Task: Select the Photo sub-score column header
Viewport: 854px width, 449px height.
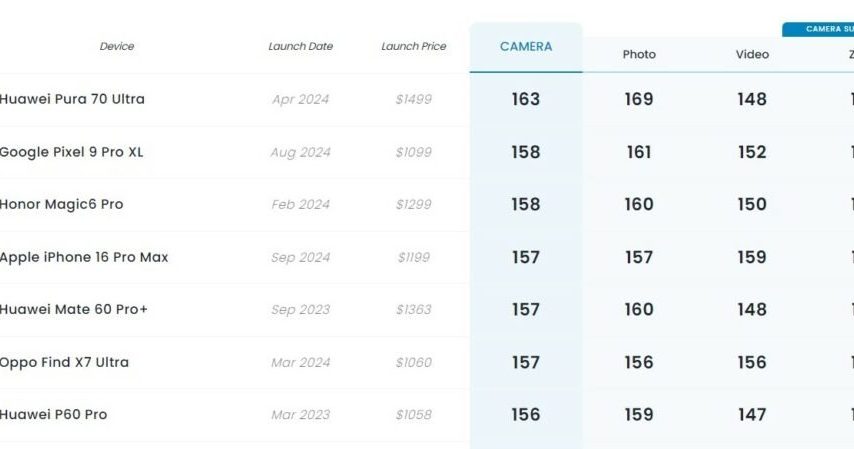Action: coord(639,54)
